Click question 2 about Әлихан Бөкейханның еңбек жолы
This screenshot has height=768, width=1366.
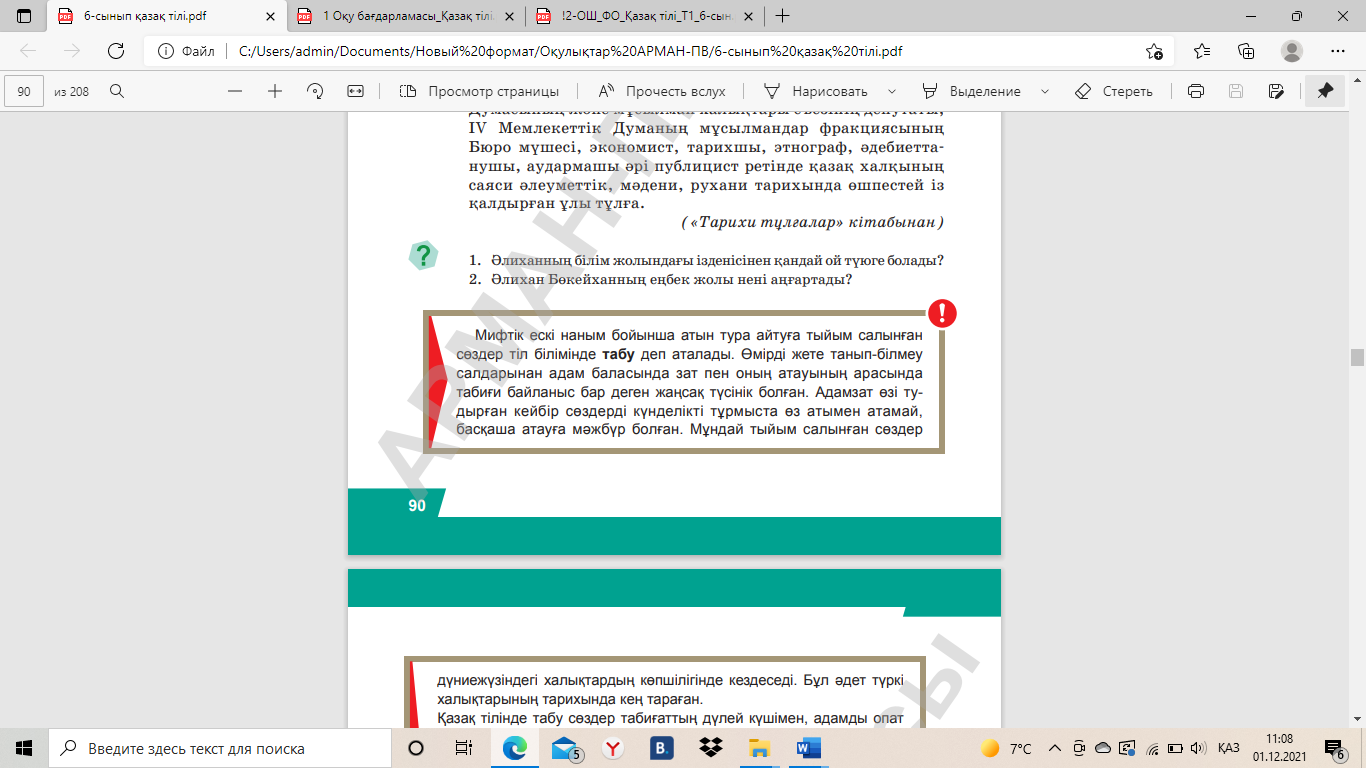tap(660, 279)
